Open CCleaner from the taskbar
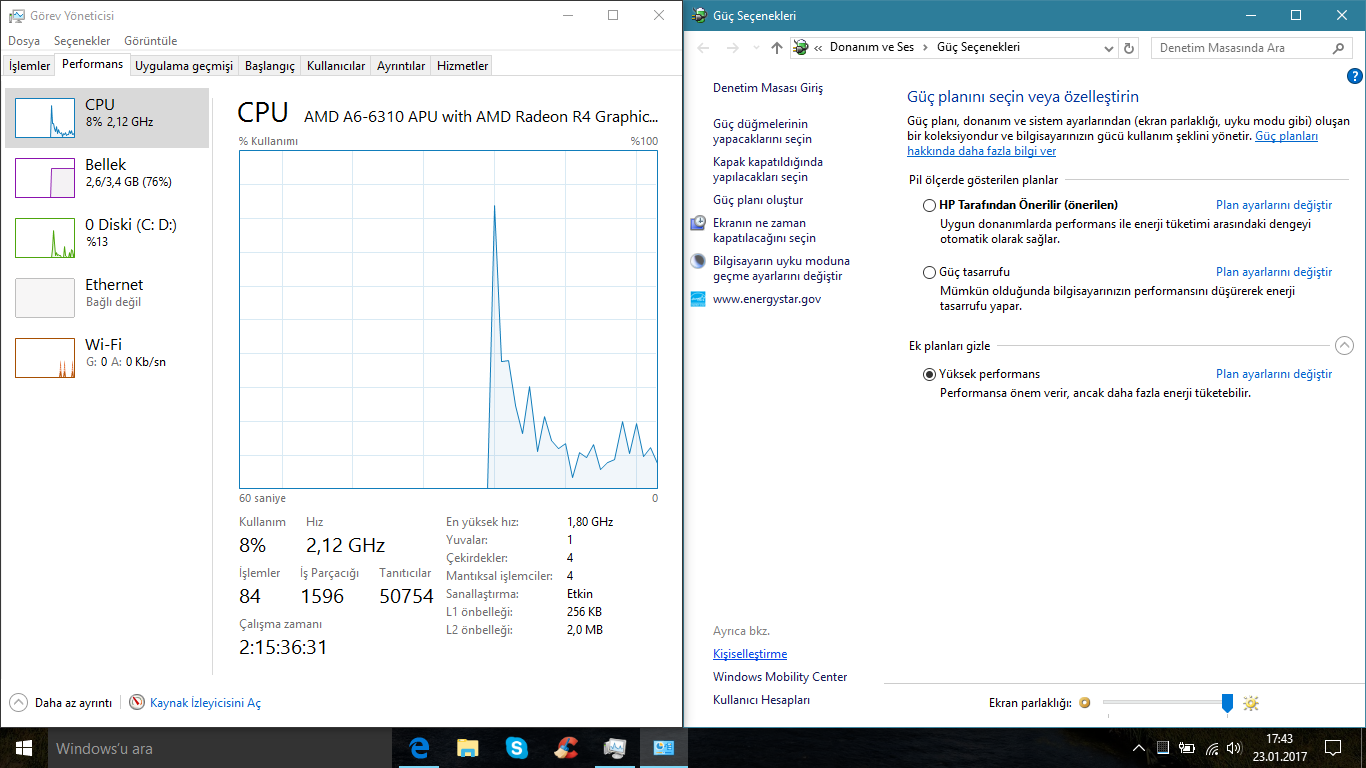 (x=565, y=748)
